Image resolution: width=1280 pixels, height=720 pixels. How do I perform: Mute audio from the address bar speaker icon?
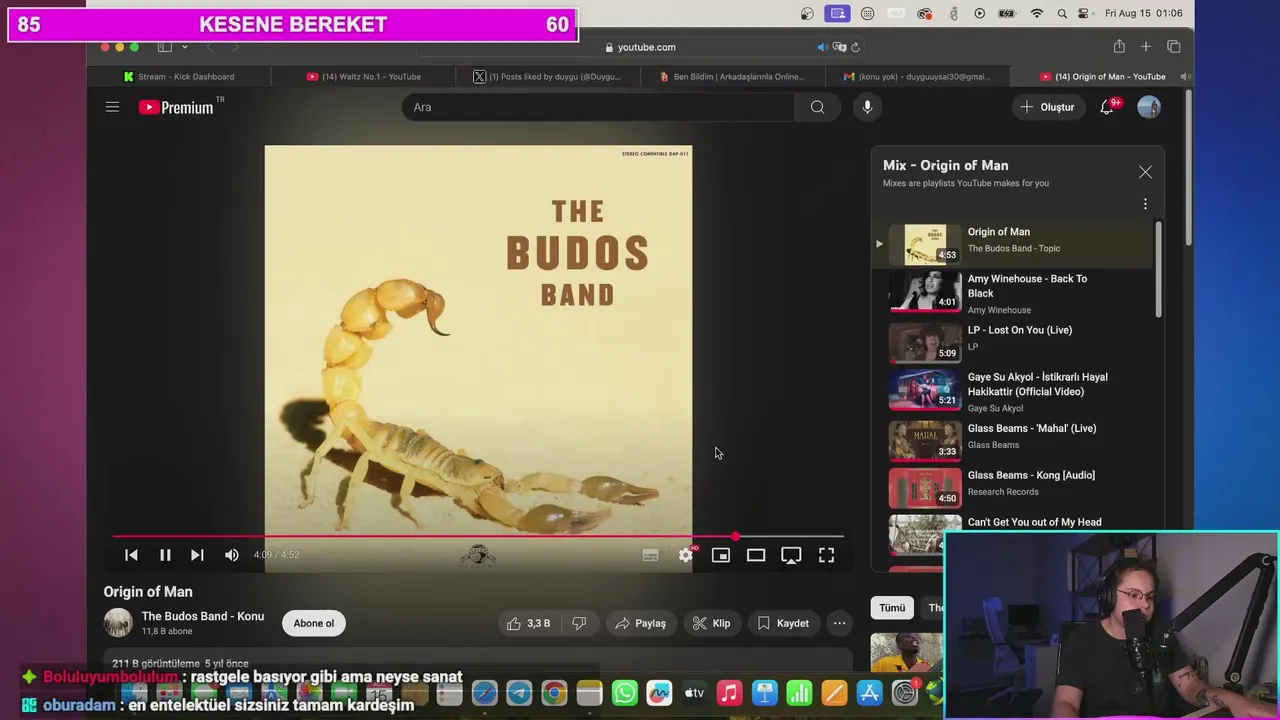pyautogui.click(x=822, y=47)
